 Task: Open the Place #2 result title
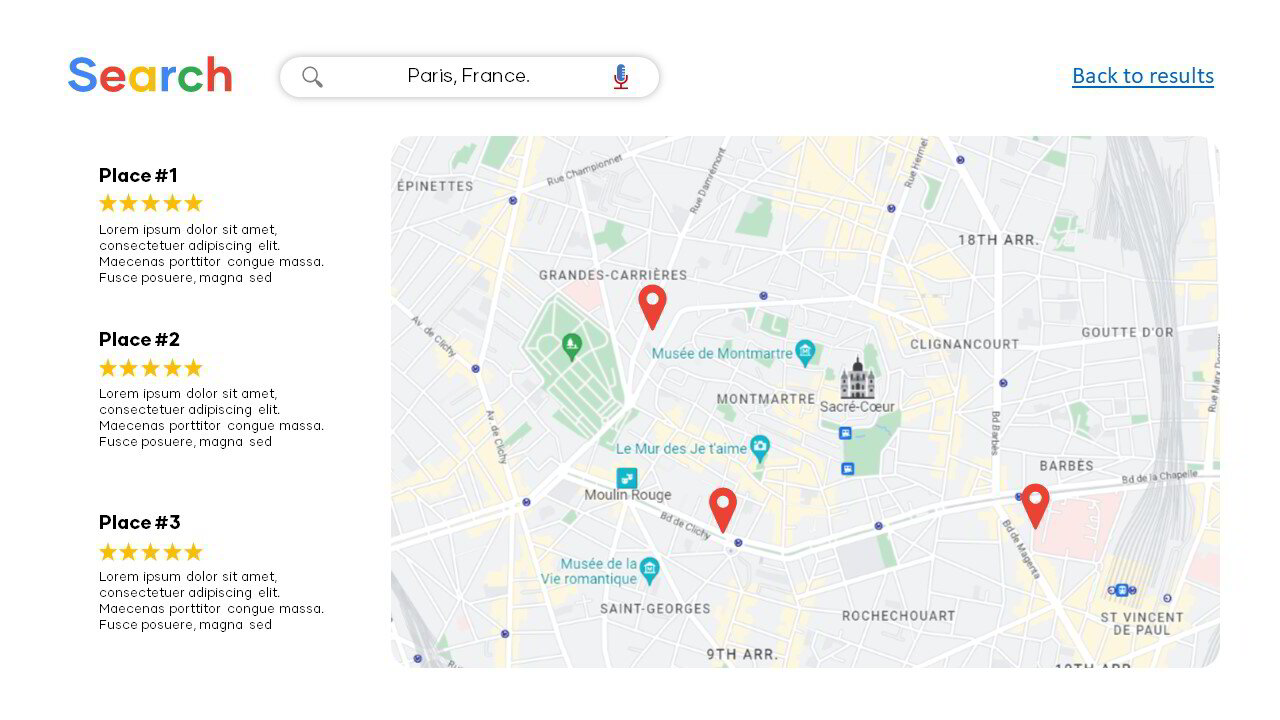139,340
